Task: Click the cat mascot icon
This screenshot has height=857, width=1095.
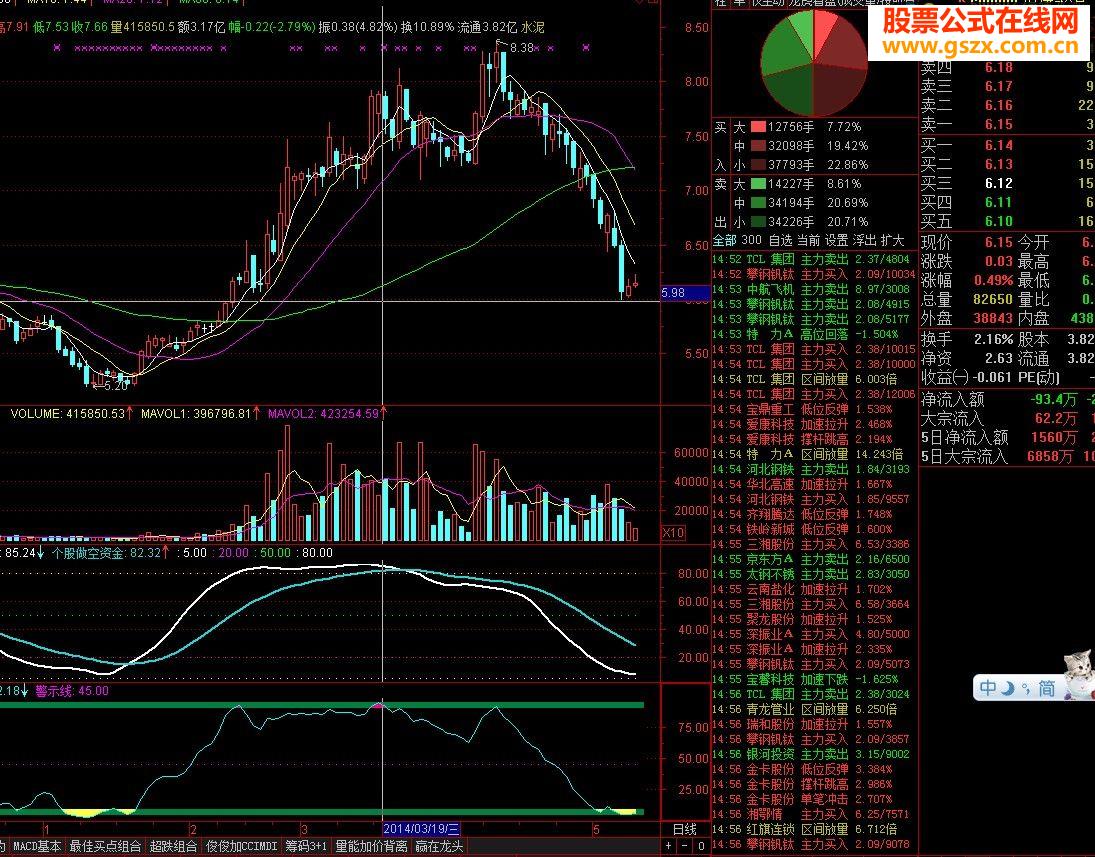Action: (x=1078, y=675)
